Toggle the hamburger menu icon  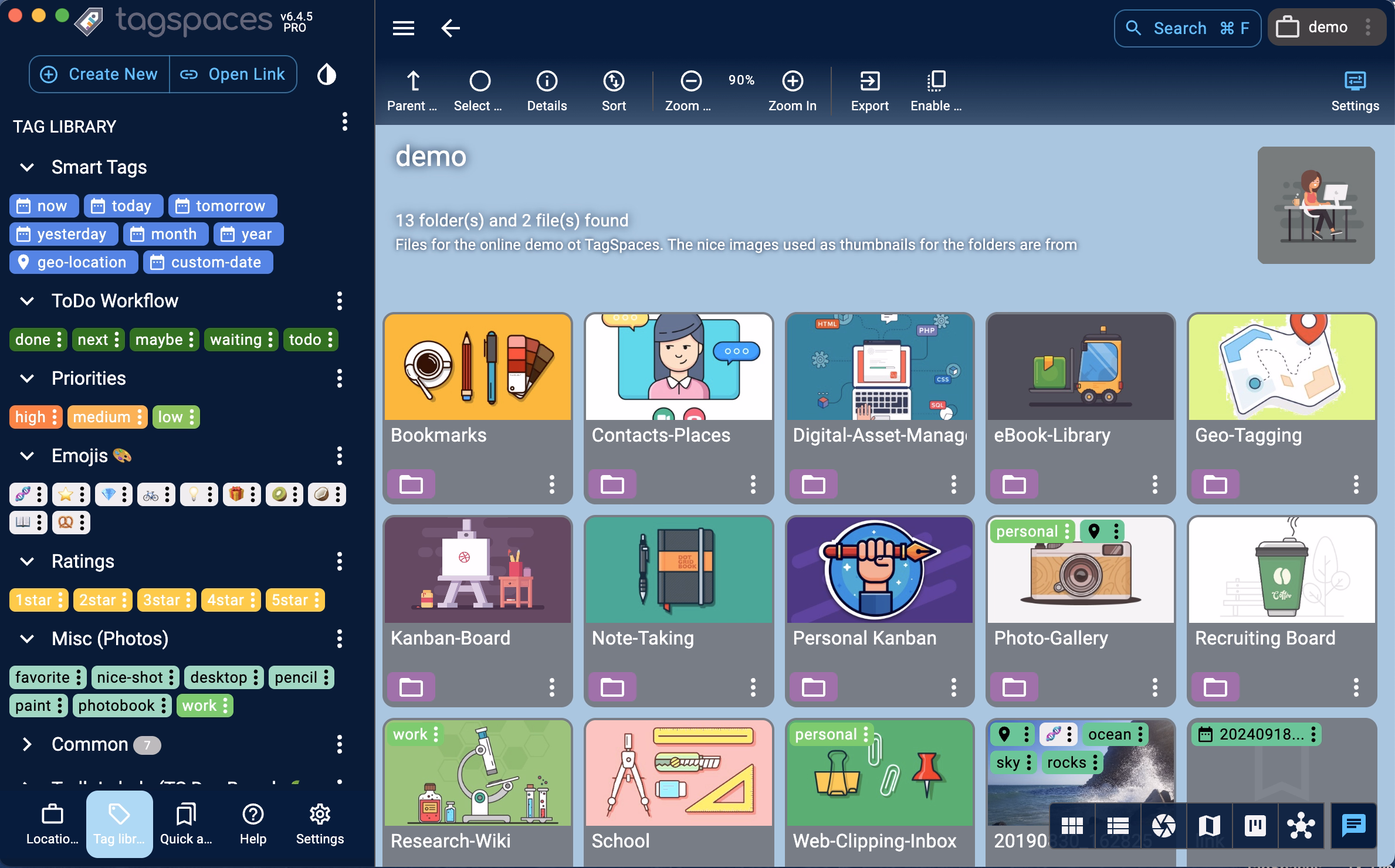[404, 28]
